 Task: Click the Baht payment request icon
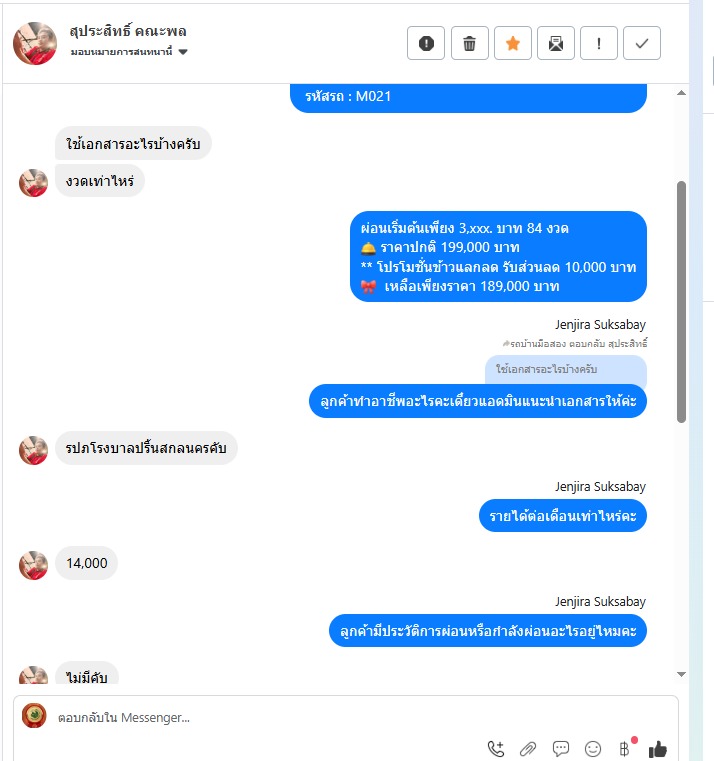pyautogui.click(x=625, y=748)
